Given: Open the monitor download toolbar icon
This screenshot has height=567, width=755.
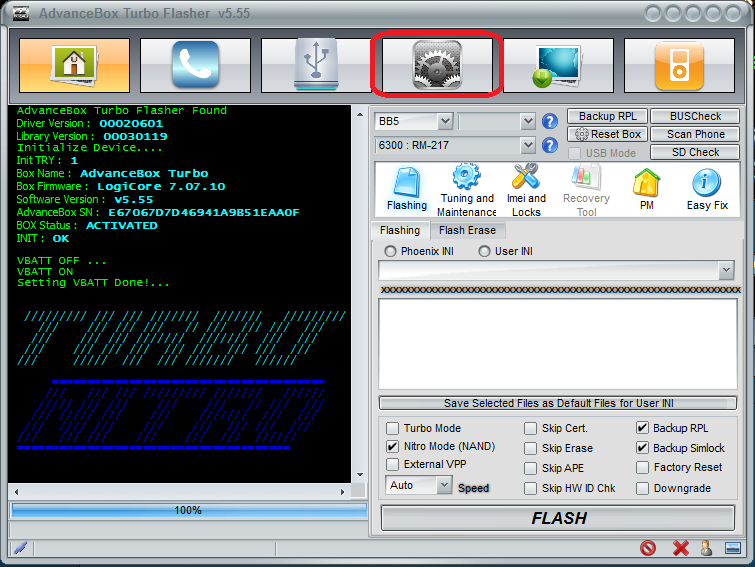Looking at the screenshot, I should click(x=558, y=65).
